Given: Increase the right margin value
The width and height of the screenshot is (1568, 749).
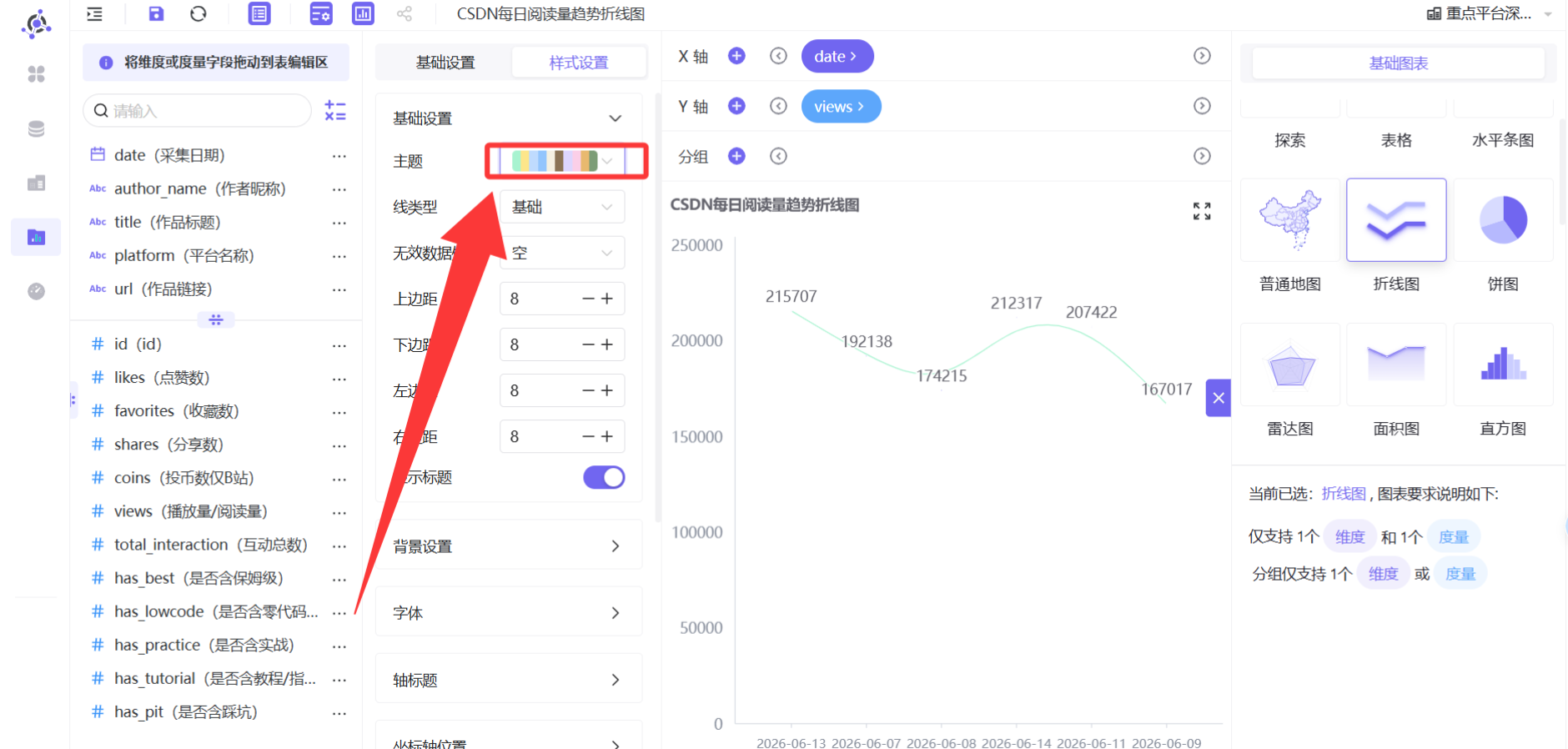Looking at the screenshot, I should coord(607,436).
